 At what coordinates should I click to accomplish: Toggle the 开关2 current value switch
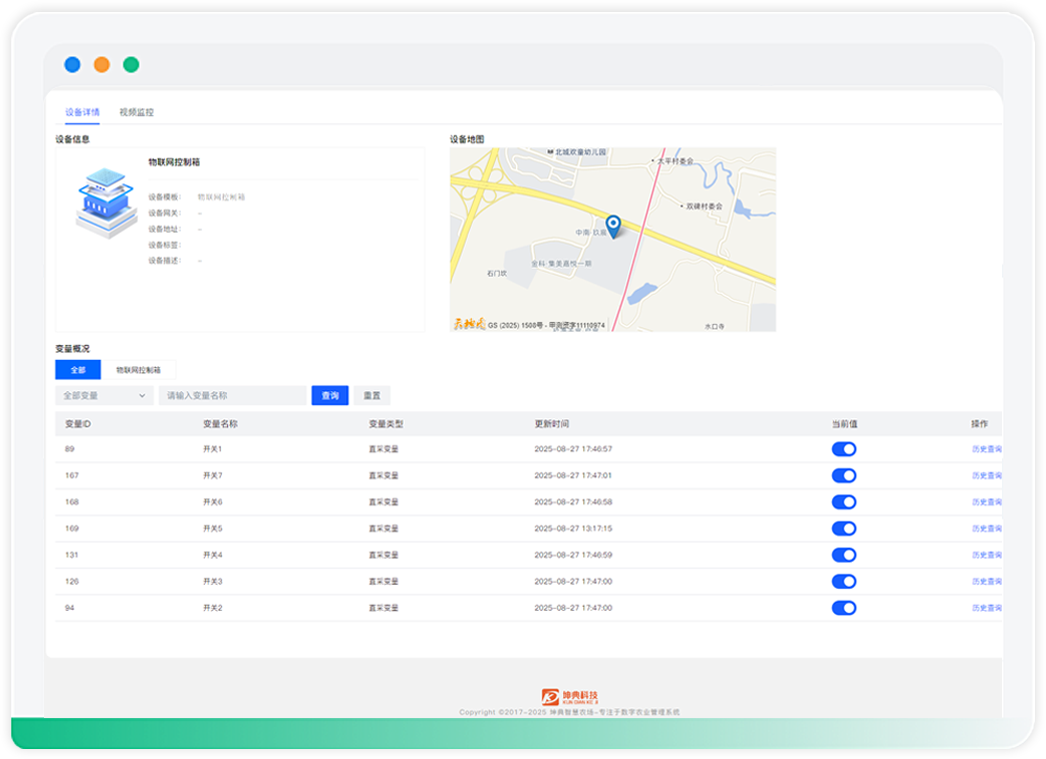[x=843, y=608]
